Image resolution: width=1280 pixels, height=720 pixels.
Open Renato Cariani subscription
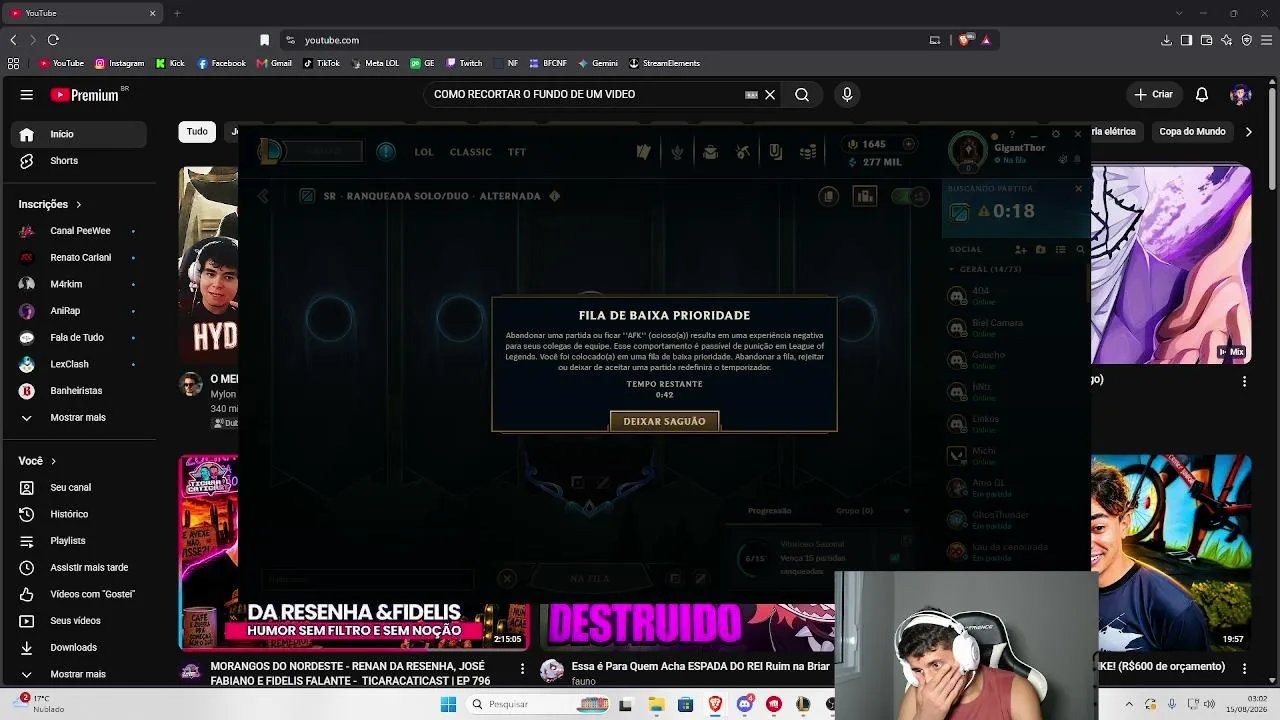pyautogui.click(x=79, y=257)
